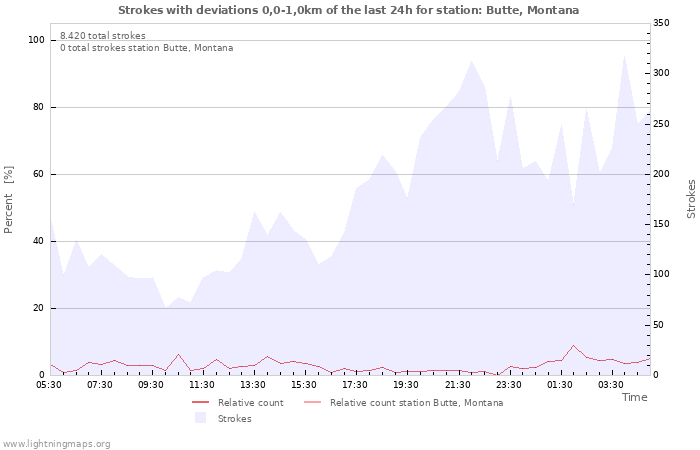Select '0 total strokes station Butte, Montana' text
This screenshot has height=450, width=700.
[x=146, y=48]
